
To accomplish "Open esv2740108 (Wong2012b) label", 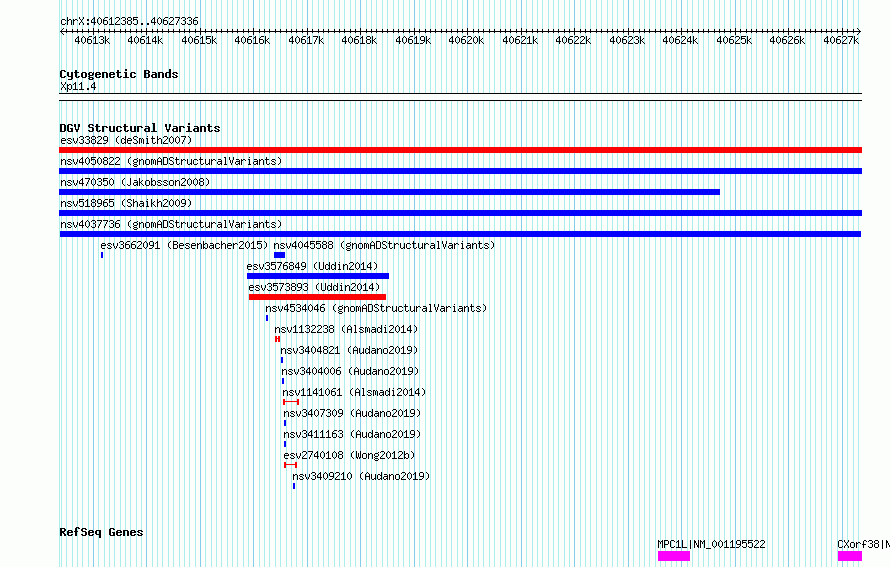I will click(350, 455).
